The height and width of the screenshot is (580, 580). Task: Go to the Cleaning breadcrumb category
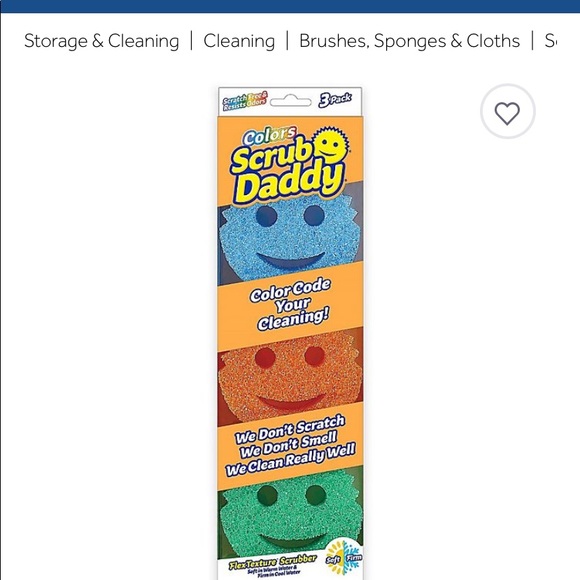click(x=239, y=41)
